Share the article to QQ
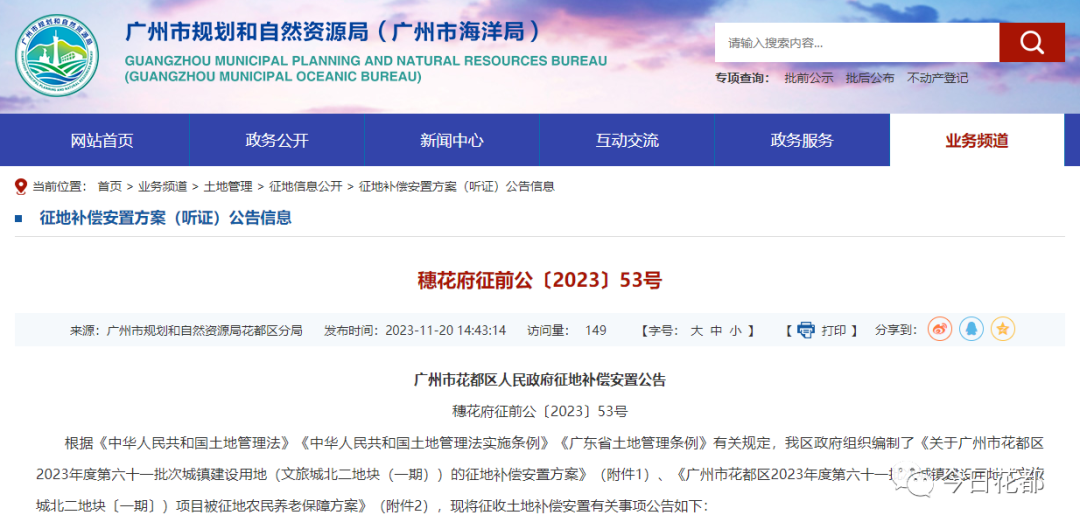Viewport: 1080px width, 529px height. coord(971,329)
